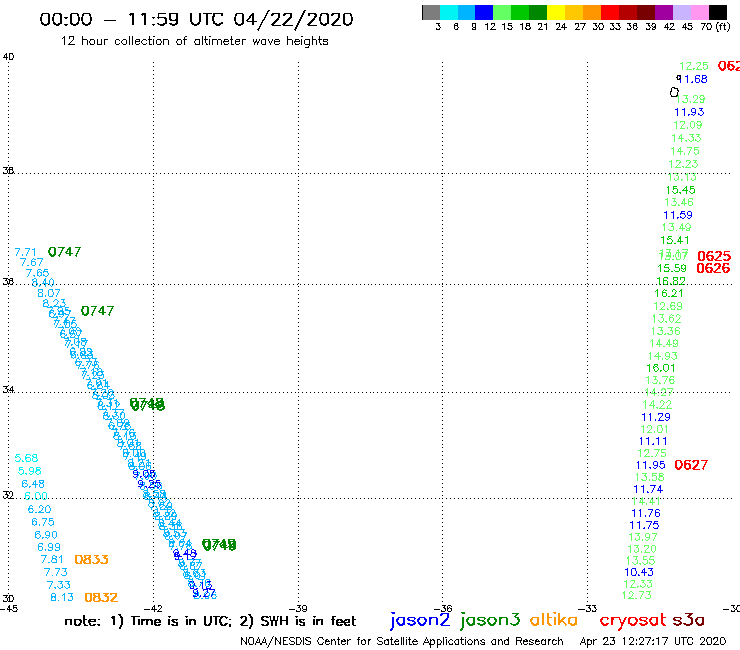The height and width of the screenshot is (650, 740).
Task: Click the latitude label 40
Action: coord(8,57)
